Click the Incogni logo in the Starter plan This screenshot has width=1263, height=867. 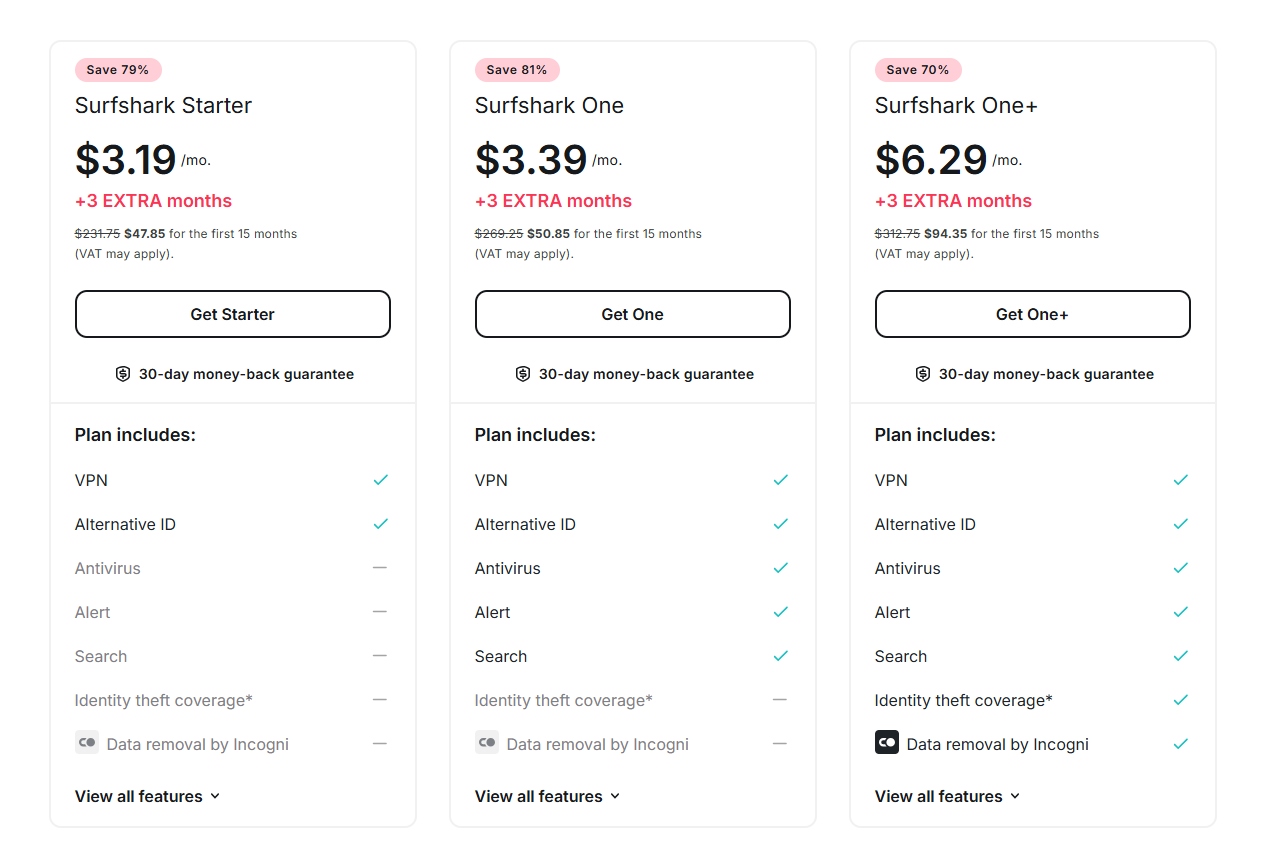pos(87,743)
